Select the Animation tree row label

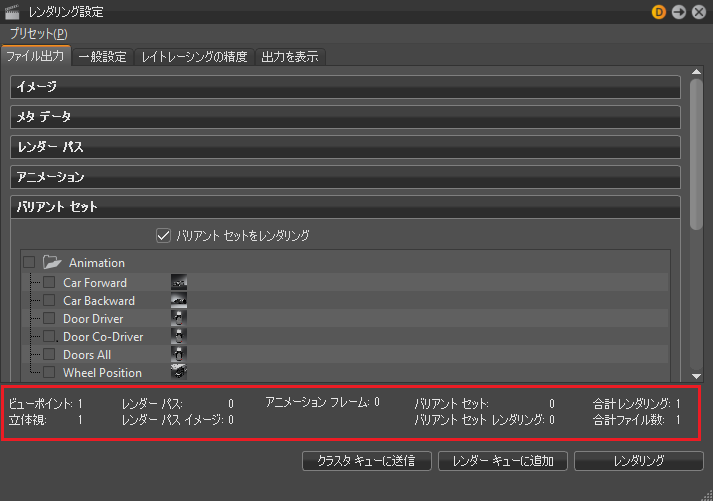pos(97,263)
